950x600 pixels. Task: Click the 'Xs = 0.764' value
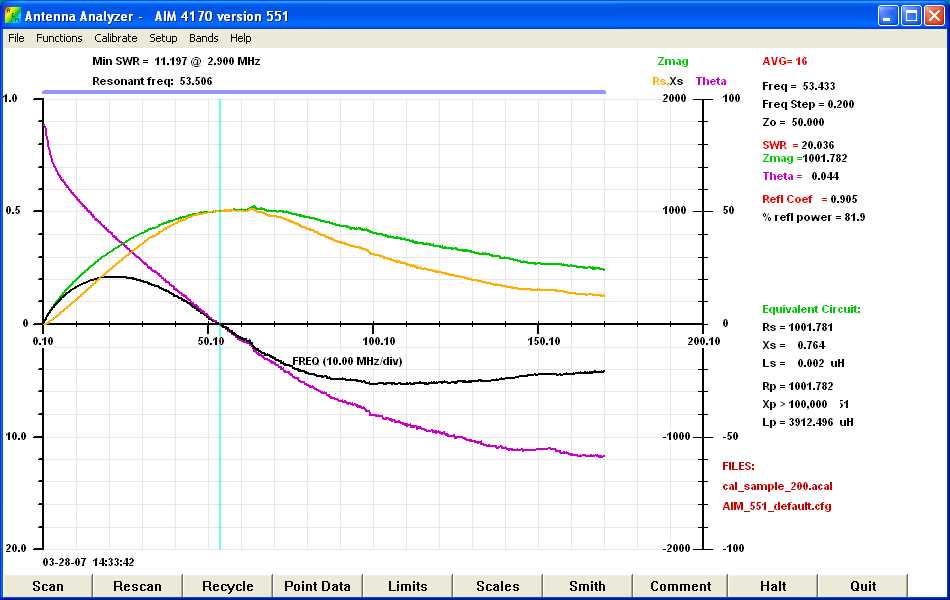click(x=794, y=345)
